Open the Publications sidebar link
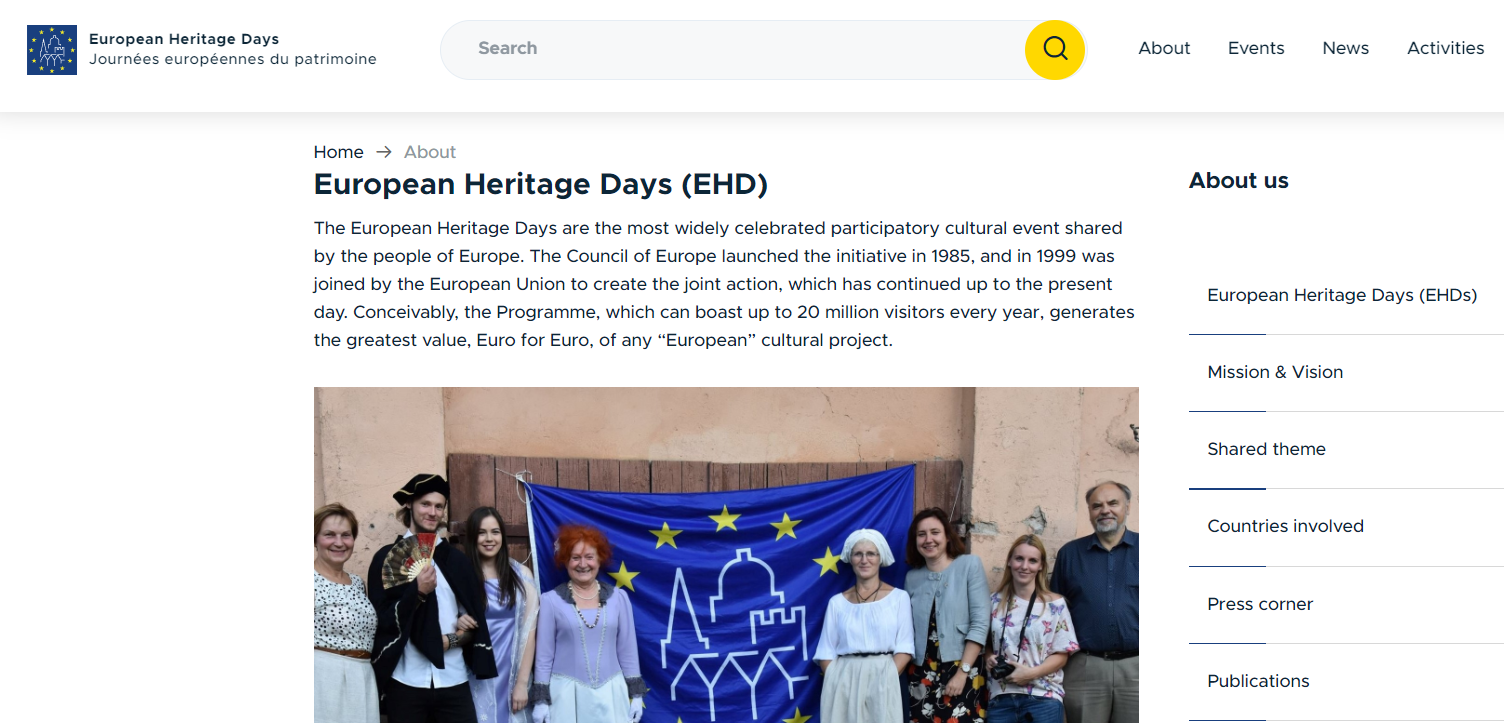This screenshot has width=1504, height=723. click(x=1258, y=681)
